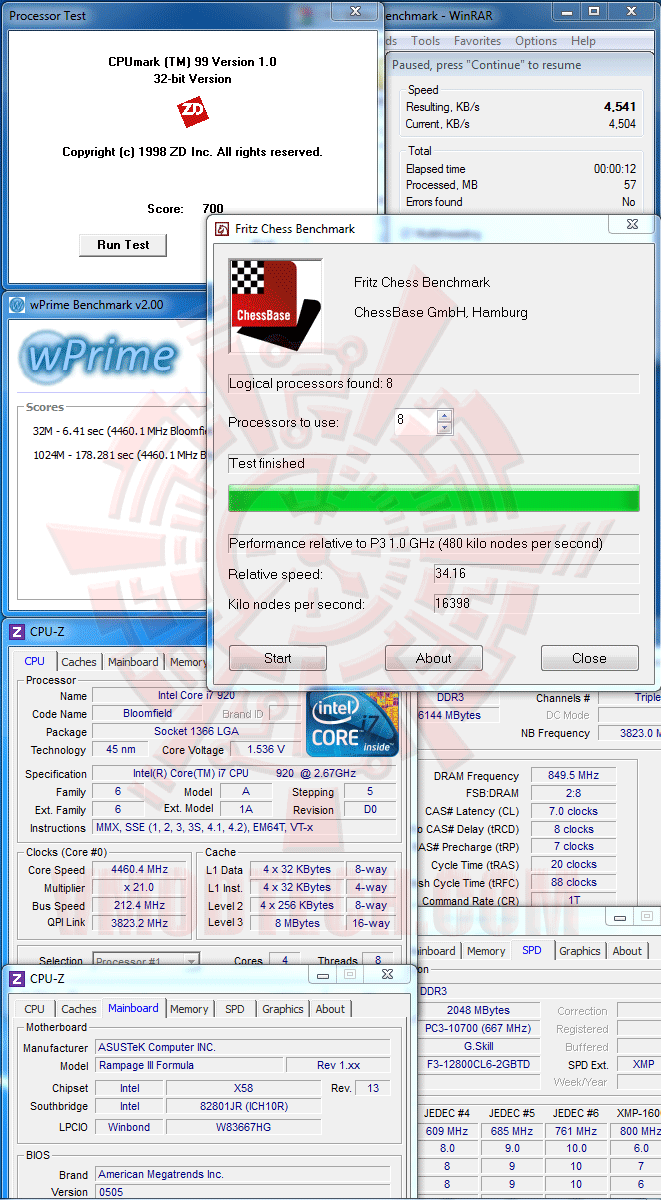Screen dimensions: 661x1200
Task: Open the Tools menu in WinRAR
Action: tap(425, 41)
